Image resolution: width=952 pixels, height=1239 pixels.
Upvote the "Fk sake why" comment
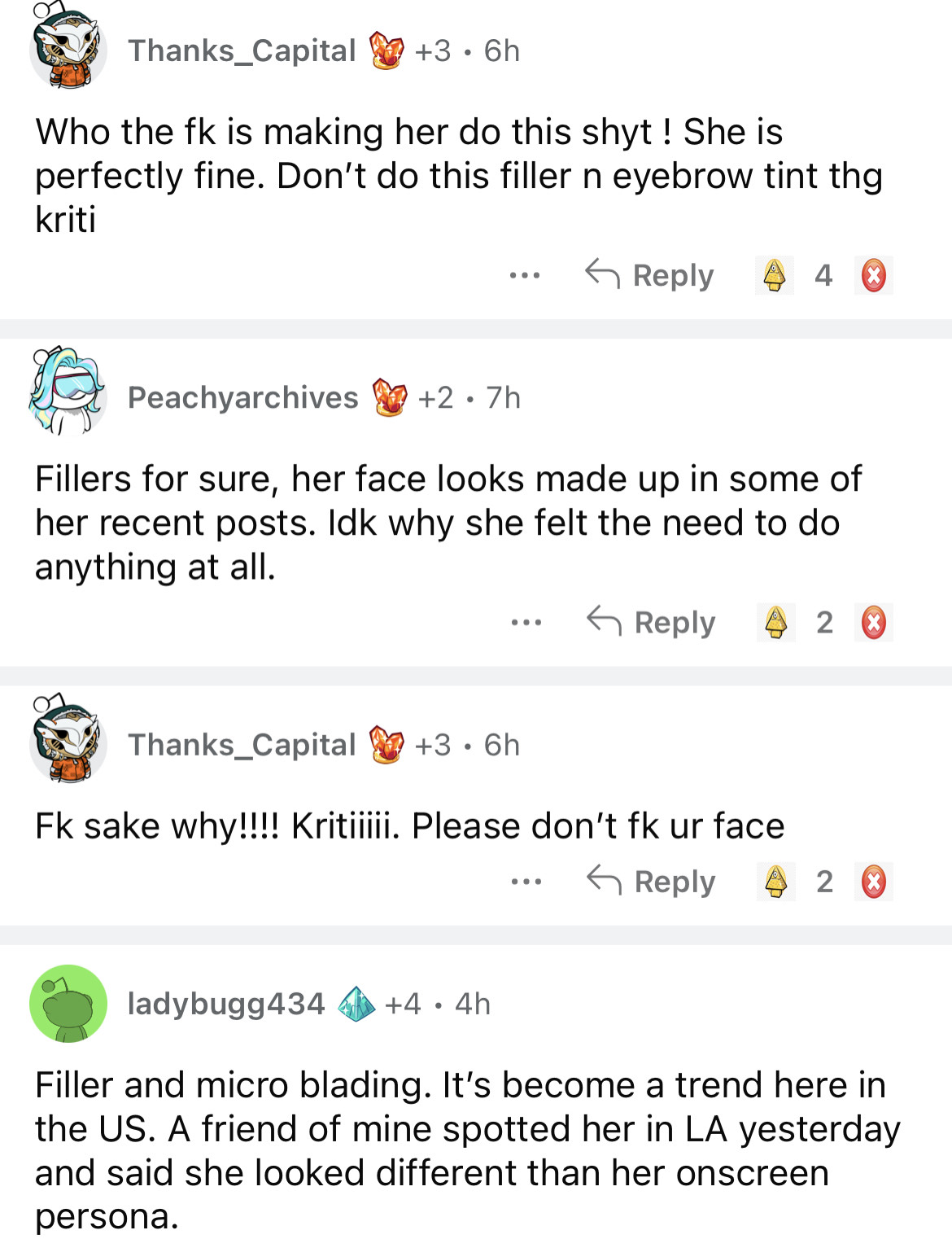coord(776,882)
